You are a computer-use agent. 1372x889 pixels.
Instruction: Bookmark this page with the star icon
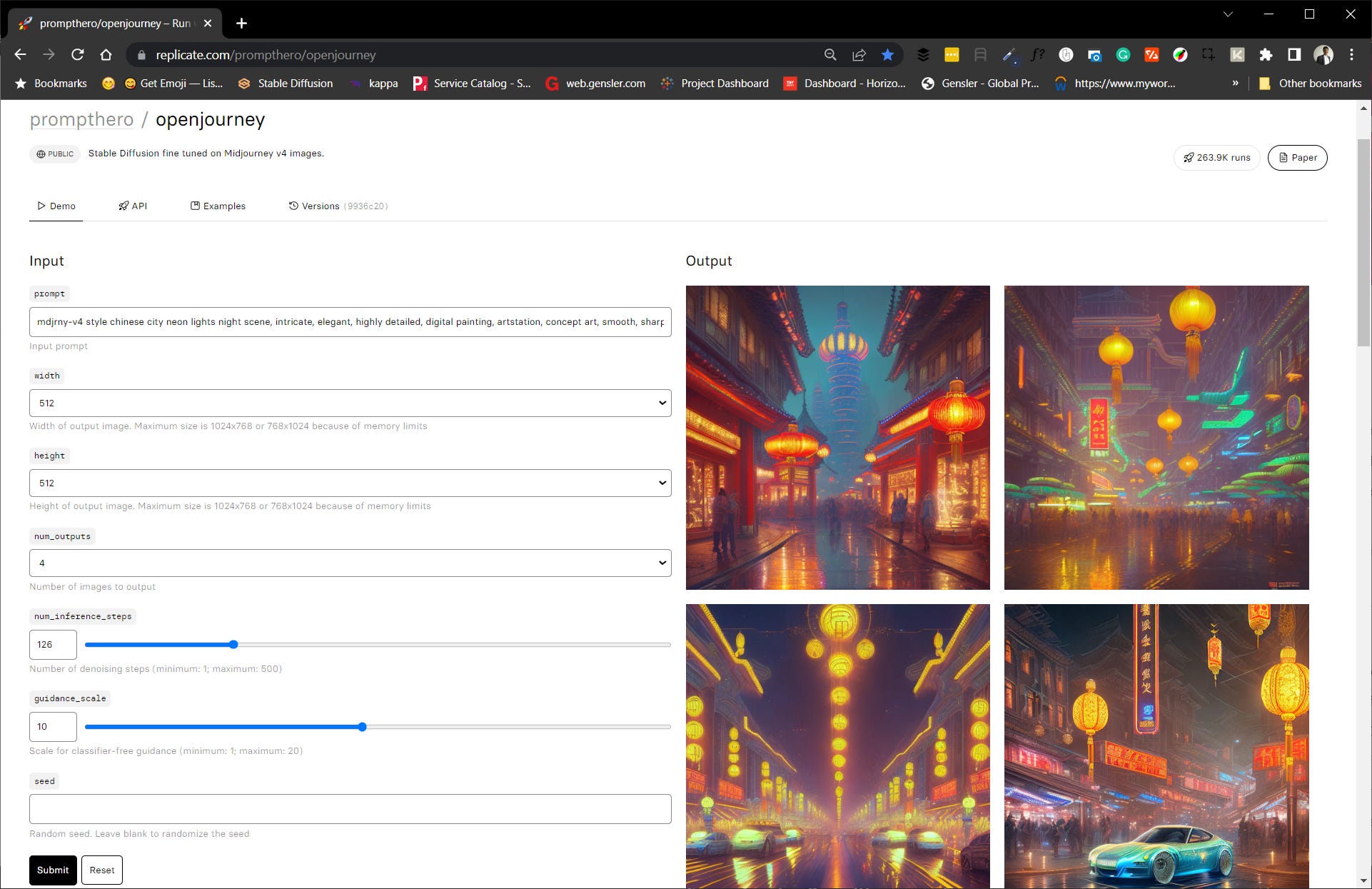(x=887, y=54)
